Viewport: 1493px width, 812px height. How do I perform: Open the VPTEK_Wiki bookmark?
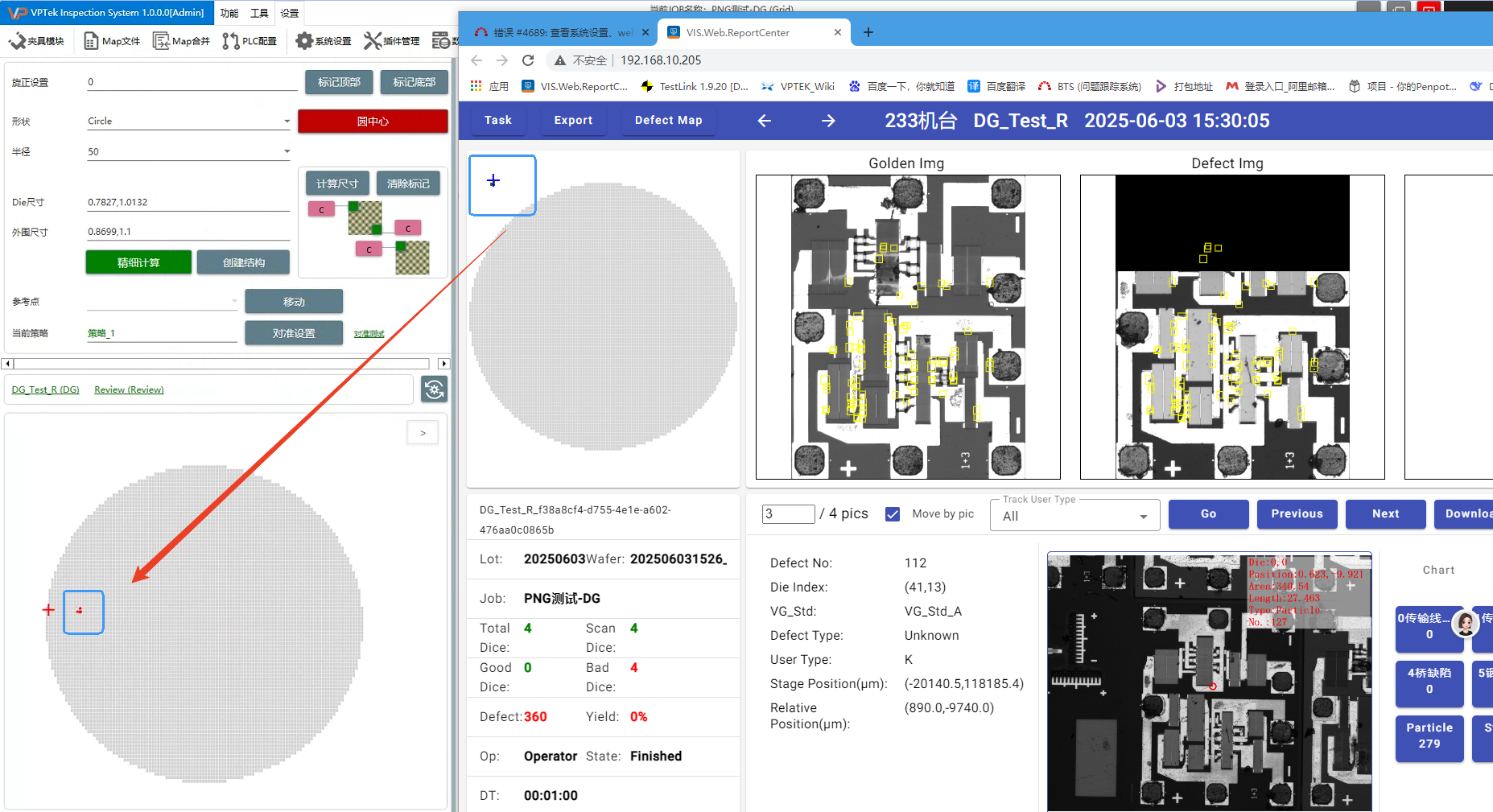(x=798, y=86)
